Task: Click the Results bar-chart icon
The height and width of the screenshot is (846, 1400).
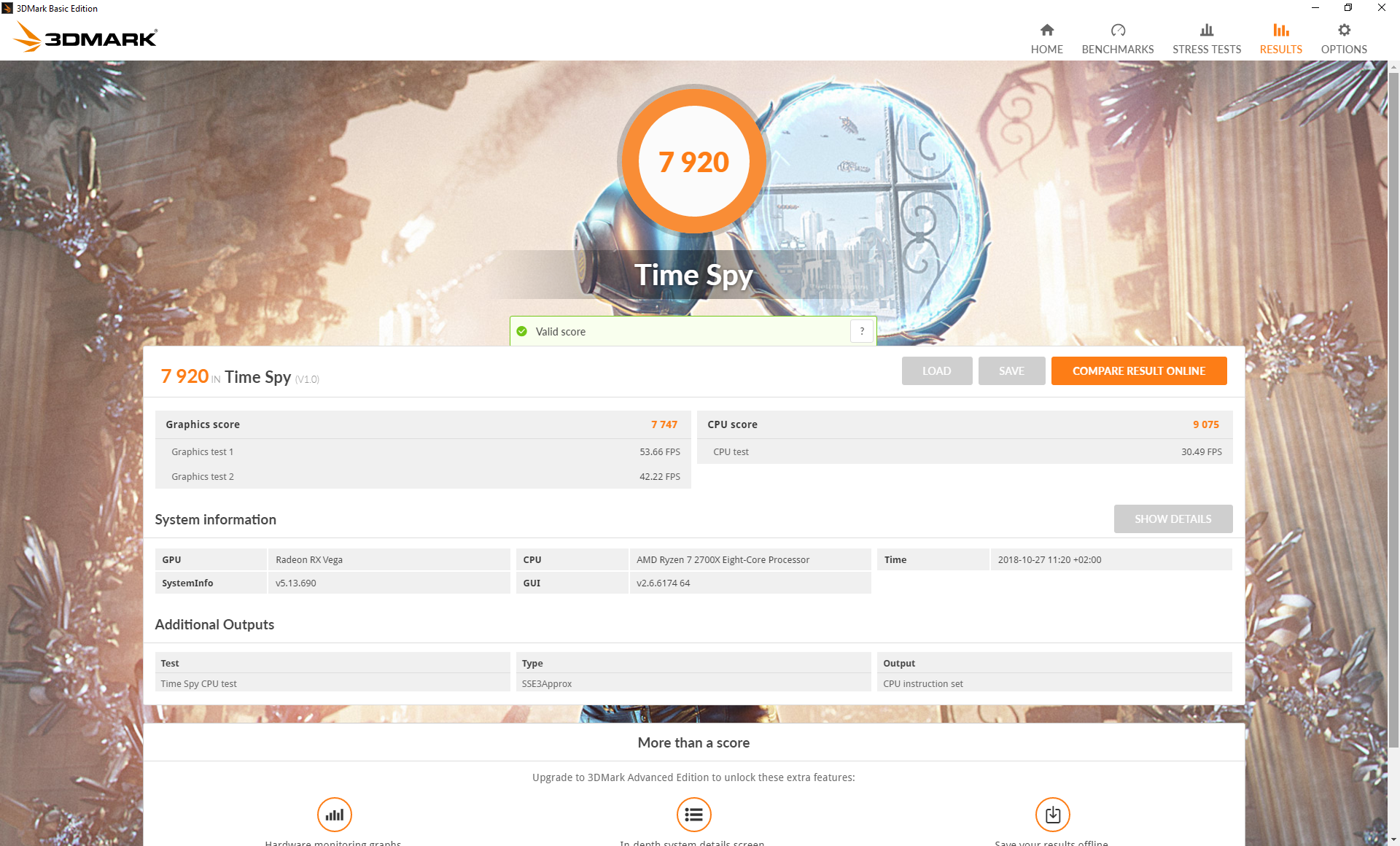Action: [x=1280, y=30]
